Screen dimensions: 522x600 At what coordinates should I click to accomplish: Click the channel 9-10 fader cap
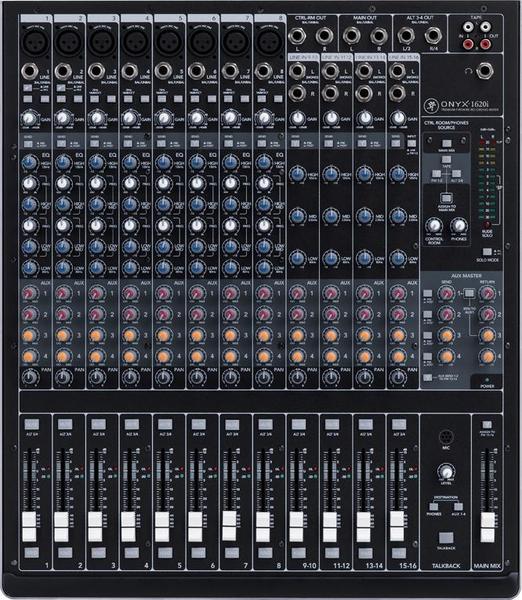[297, 527]
